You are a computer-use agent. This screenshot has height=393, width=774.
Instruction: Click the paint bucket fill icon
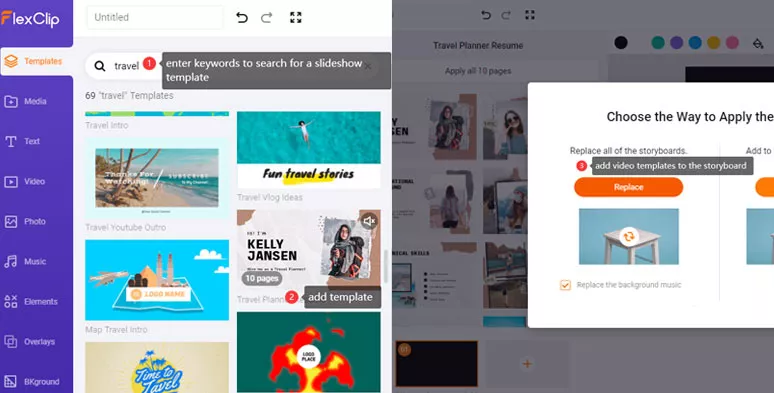(x=758, y=43)
